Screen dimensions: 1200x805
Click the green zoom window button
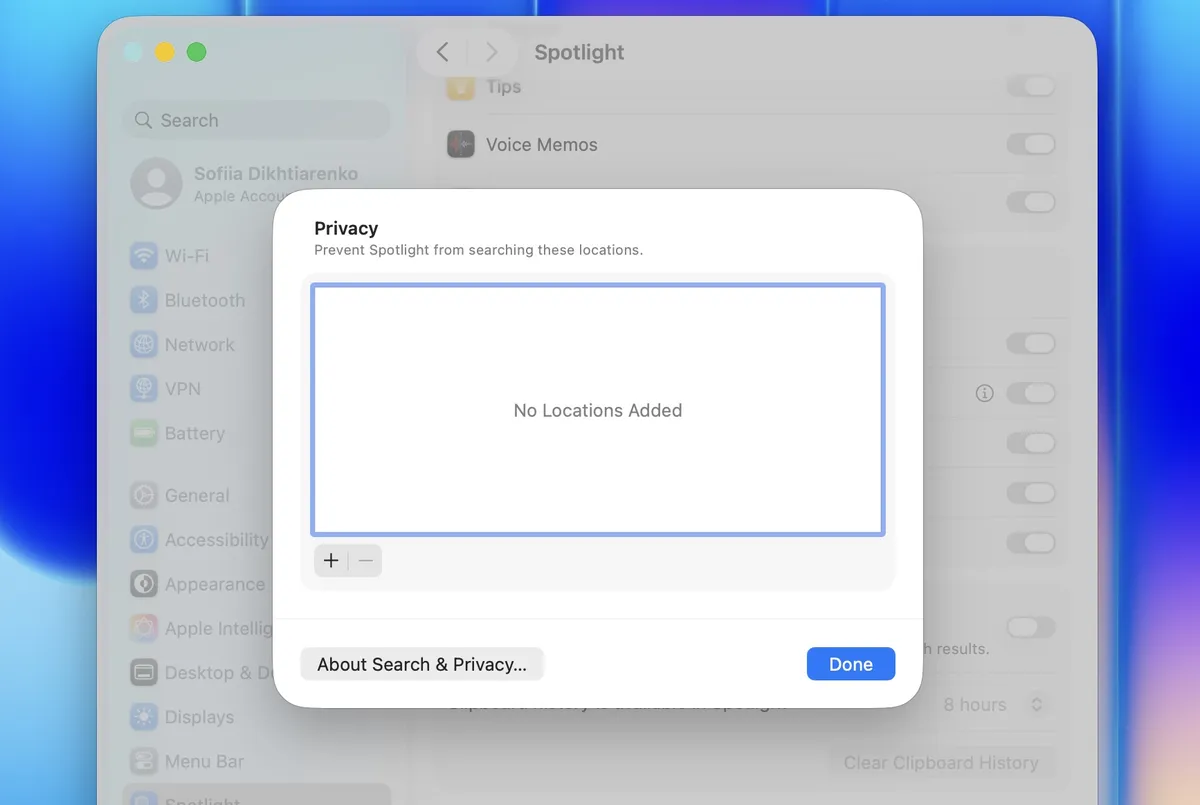tap(197, 52)
